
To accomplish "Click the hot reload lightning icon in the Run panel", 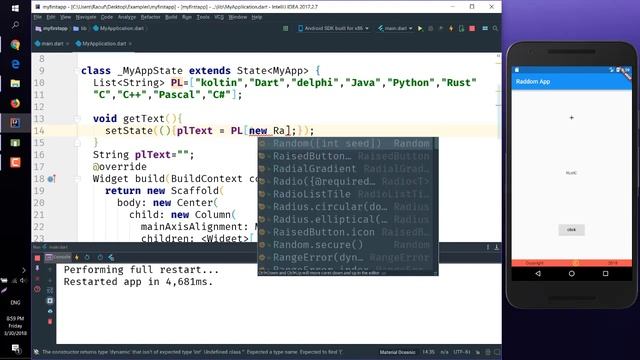I will (x=77, y=258).
